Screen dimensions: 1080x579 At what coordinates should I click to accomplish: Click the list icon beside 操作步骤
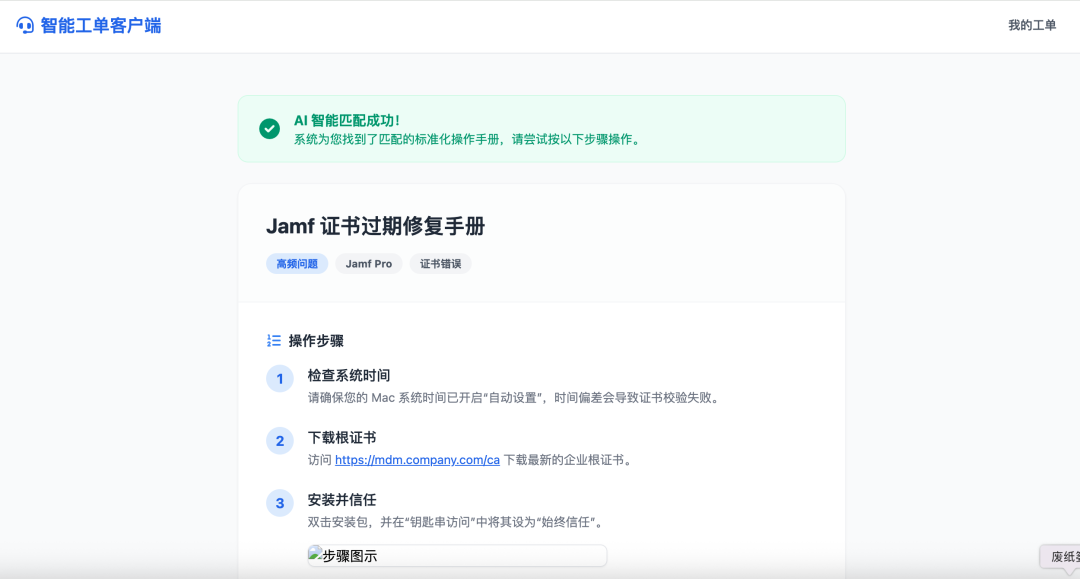[x=273, y=340]
